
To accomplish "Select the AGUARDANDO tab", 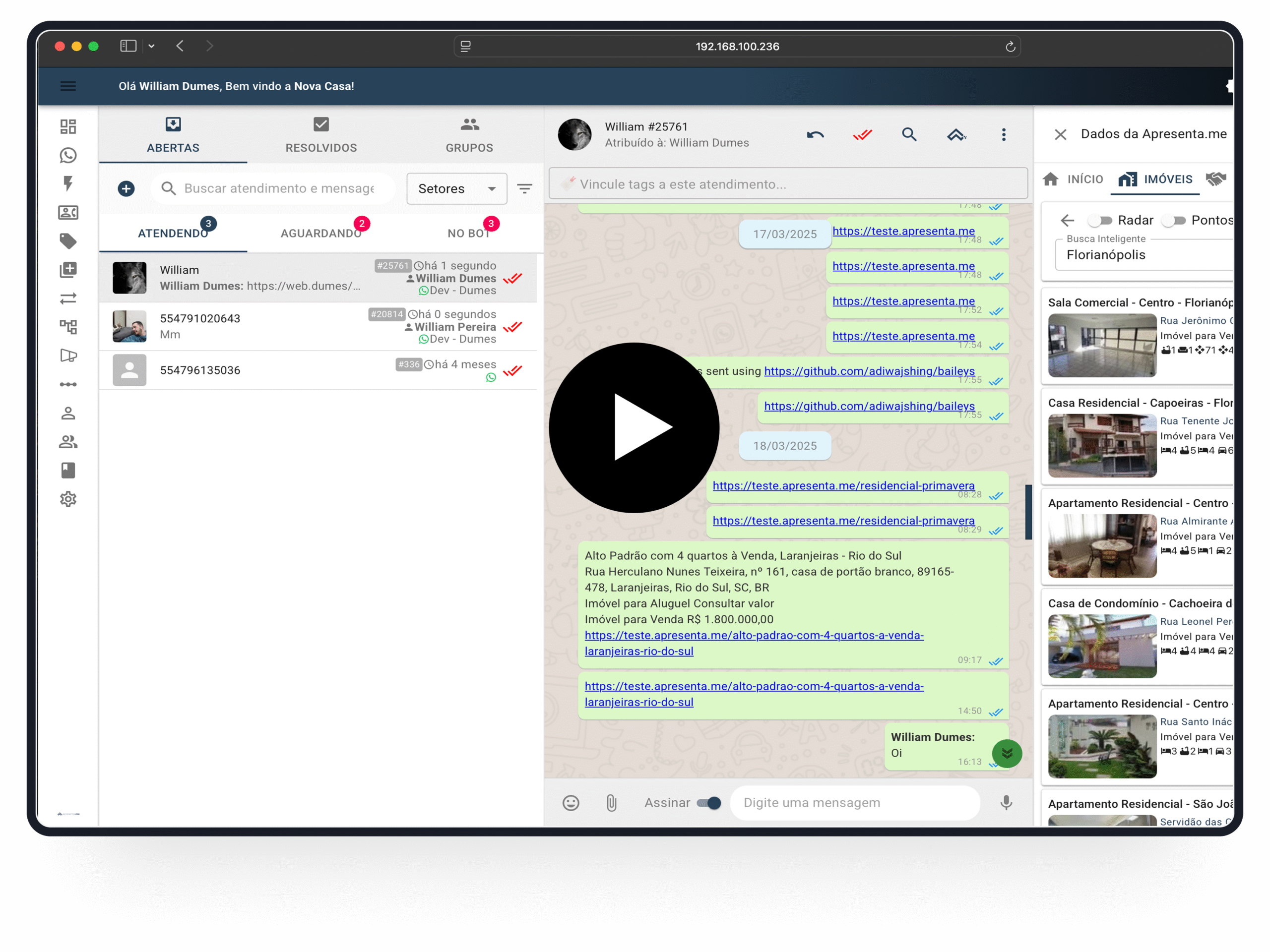I will pyautogui.click(x=321, y=233).
